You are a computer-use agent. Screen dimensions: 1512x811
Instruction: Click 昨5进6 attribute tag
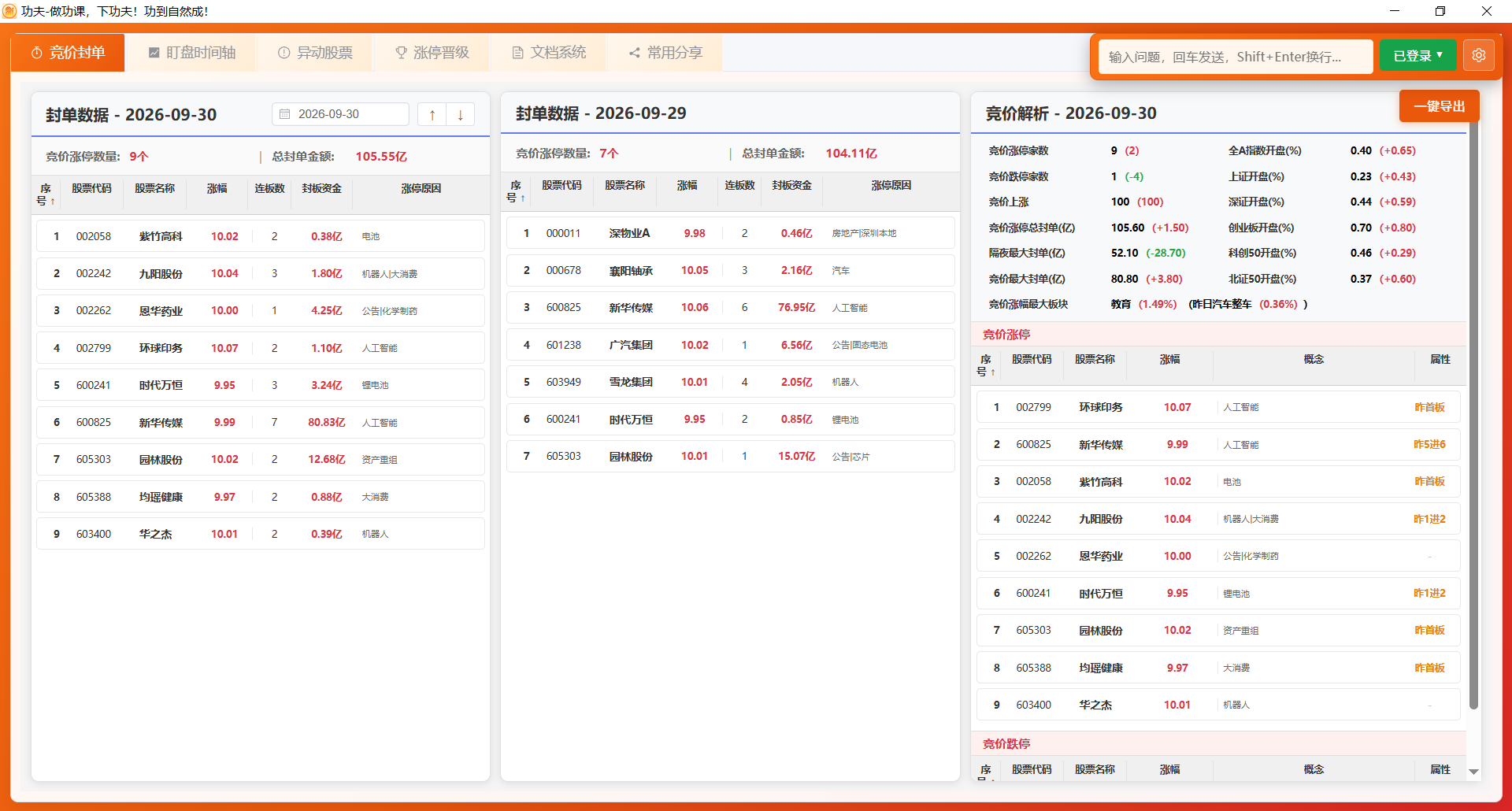(1429, 444)
